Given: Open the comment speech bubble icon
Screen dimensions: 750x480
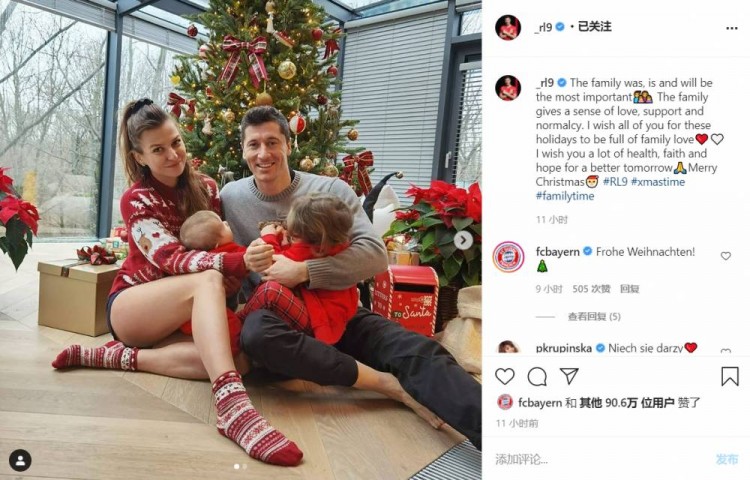Looking at the screenshot, I should coord(537,377).
